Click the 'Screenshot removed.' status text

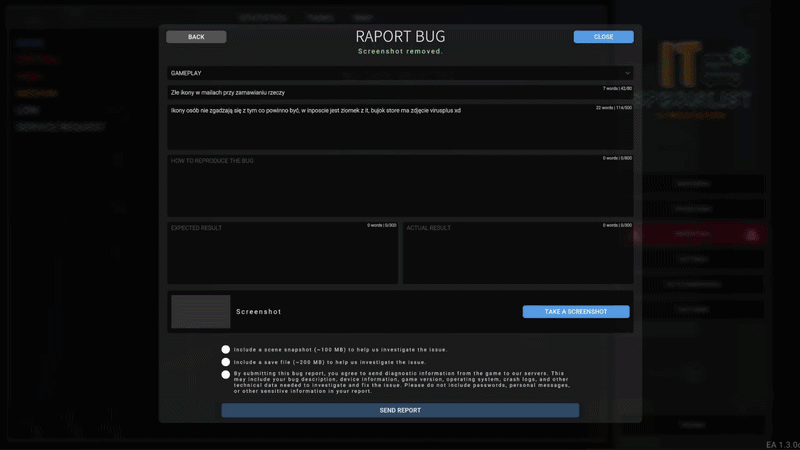pyautogui.click(x=400, y=52)
